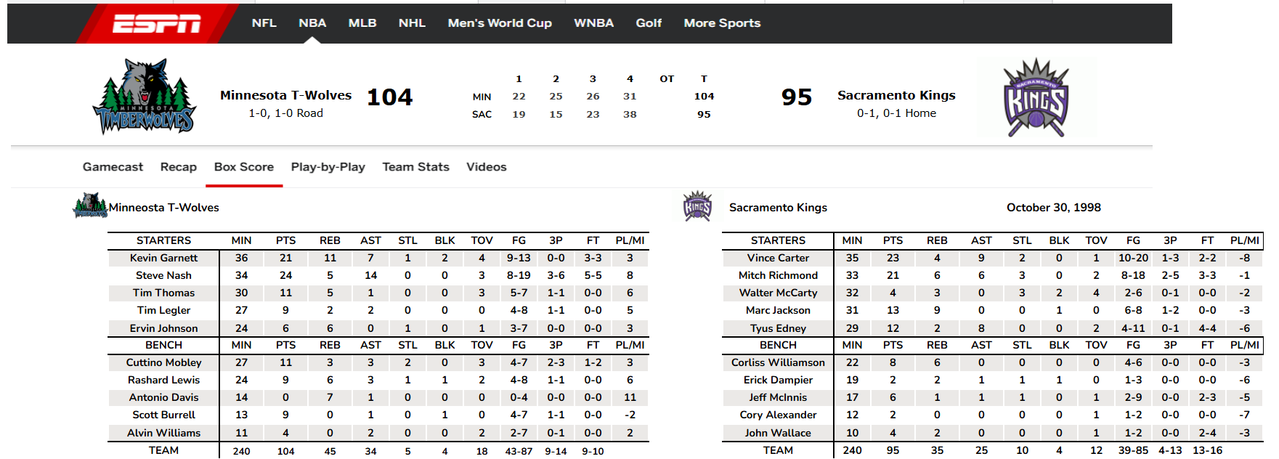Click BENCH header in Timberwolves table
The image size is (1279, 459).
point(165,345)
